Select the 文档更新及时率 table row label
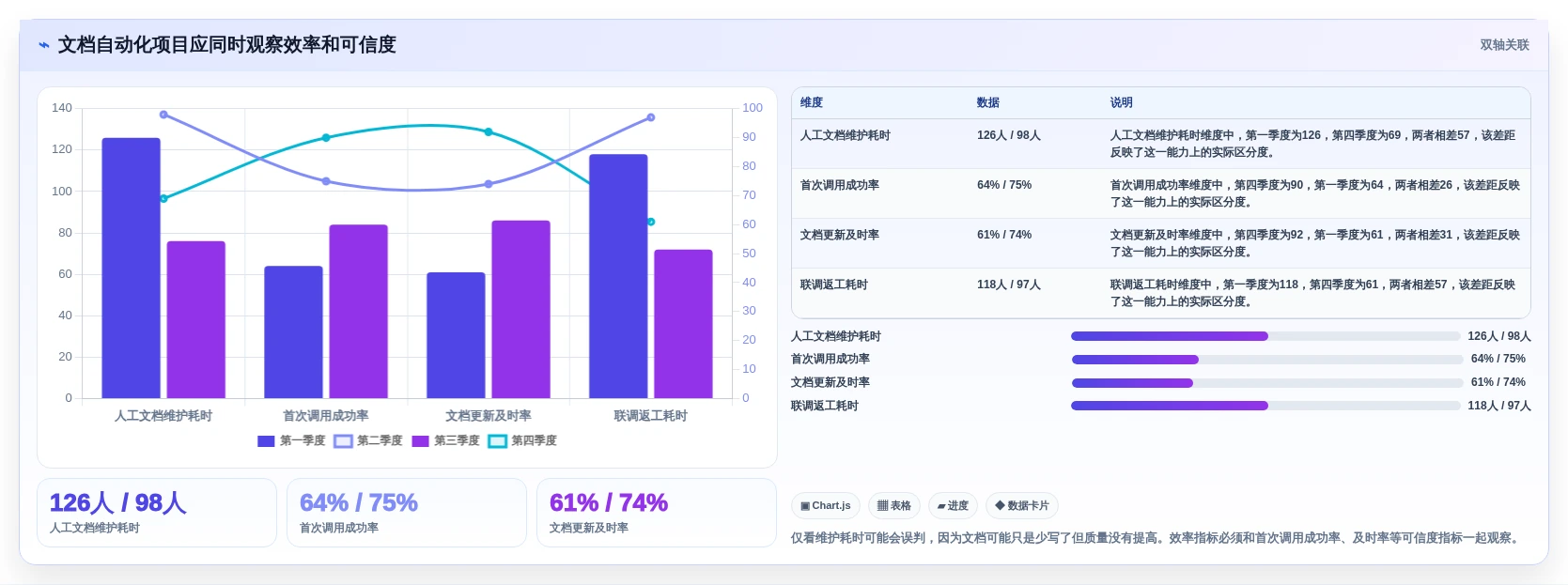Screen dimensions: 1568x585 [x=840, y=235]
